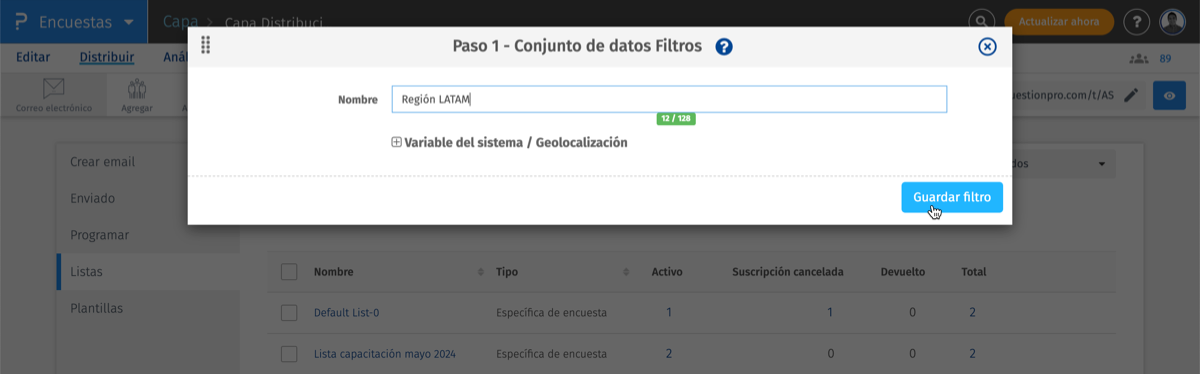Check the Default List-0 row checkbox

(x=289, y=313)
